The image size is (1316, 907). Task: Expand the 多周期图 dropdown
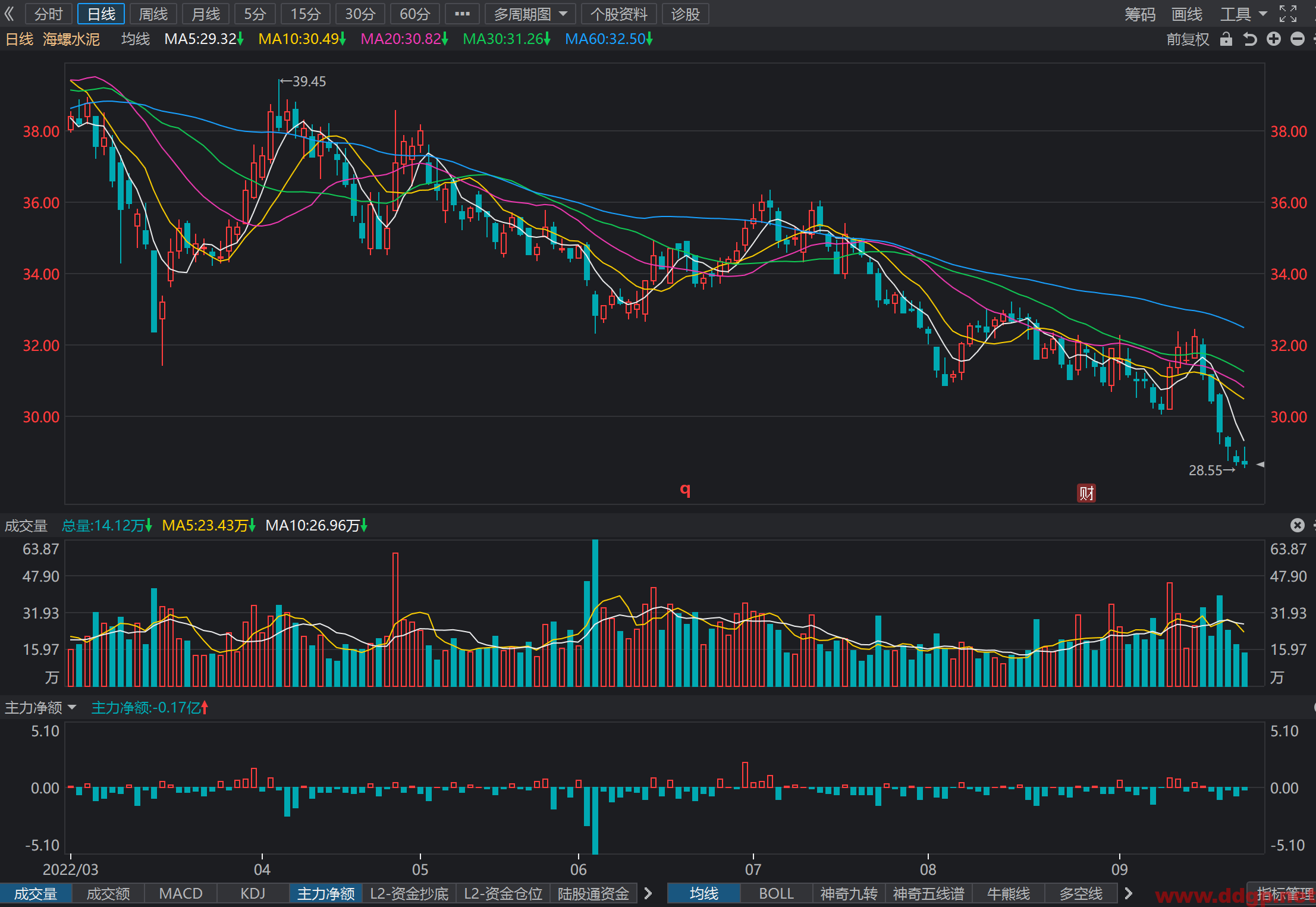pos(530,14)
